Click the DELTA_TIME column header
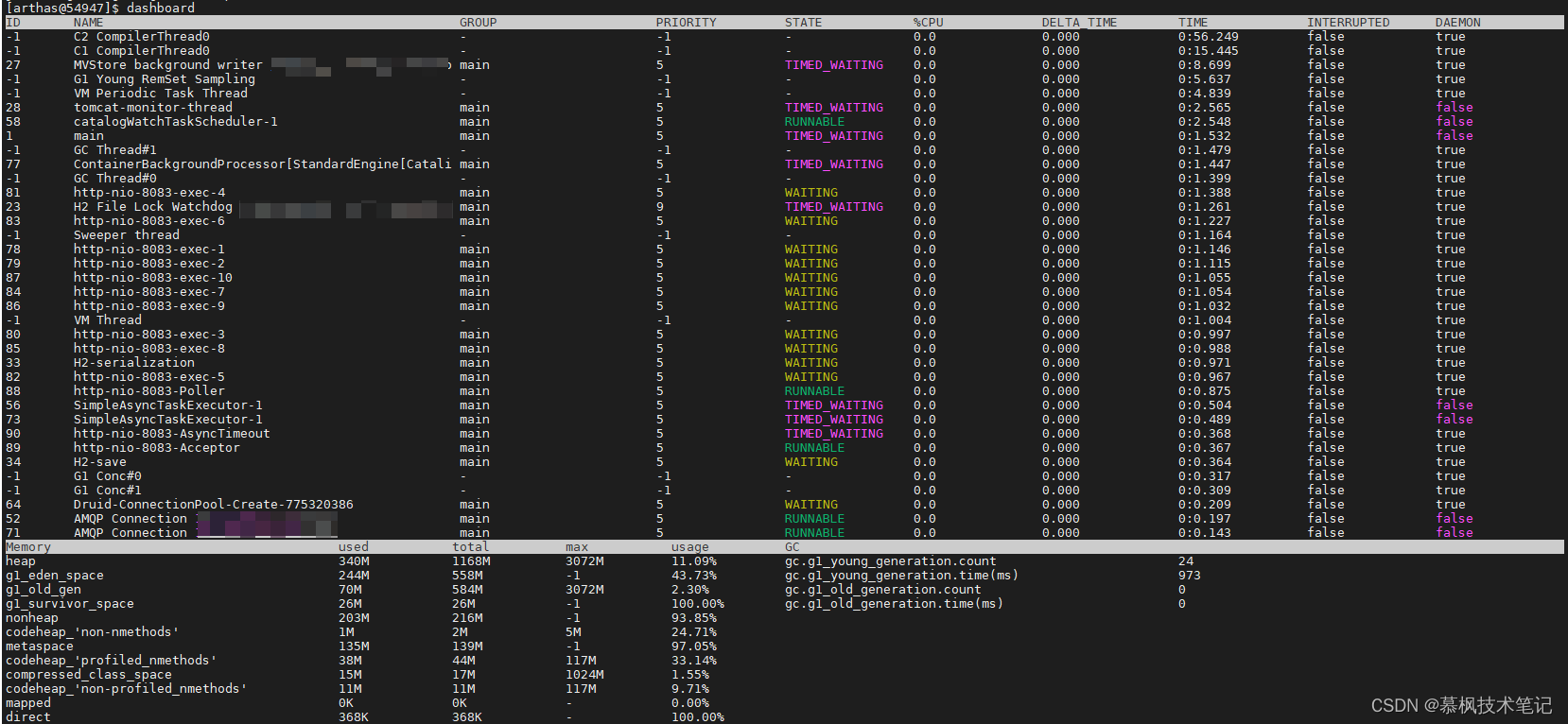Screen dimensions: 1568x724 click(1080, 23)
